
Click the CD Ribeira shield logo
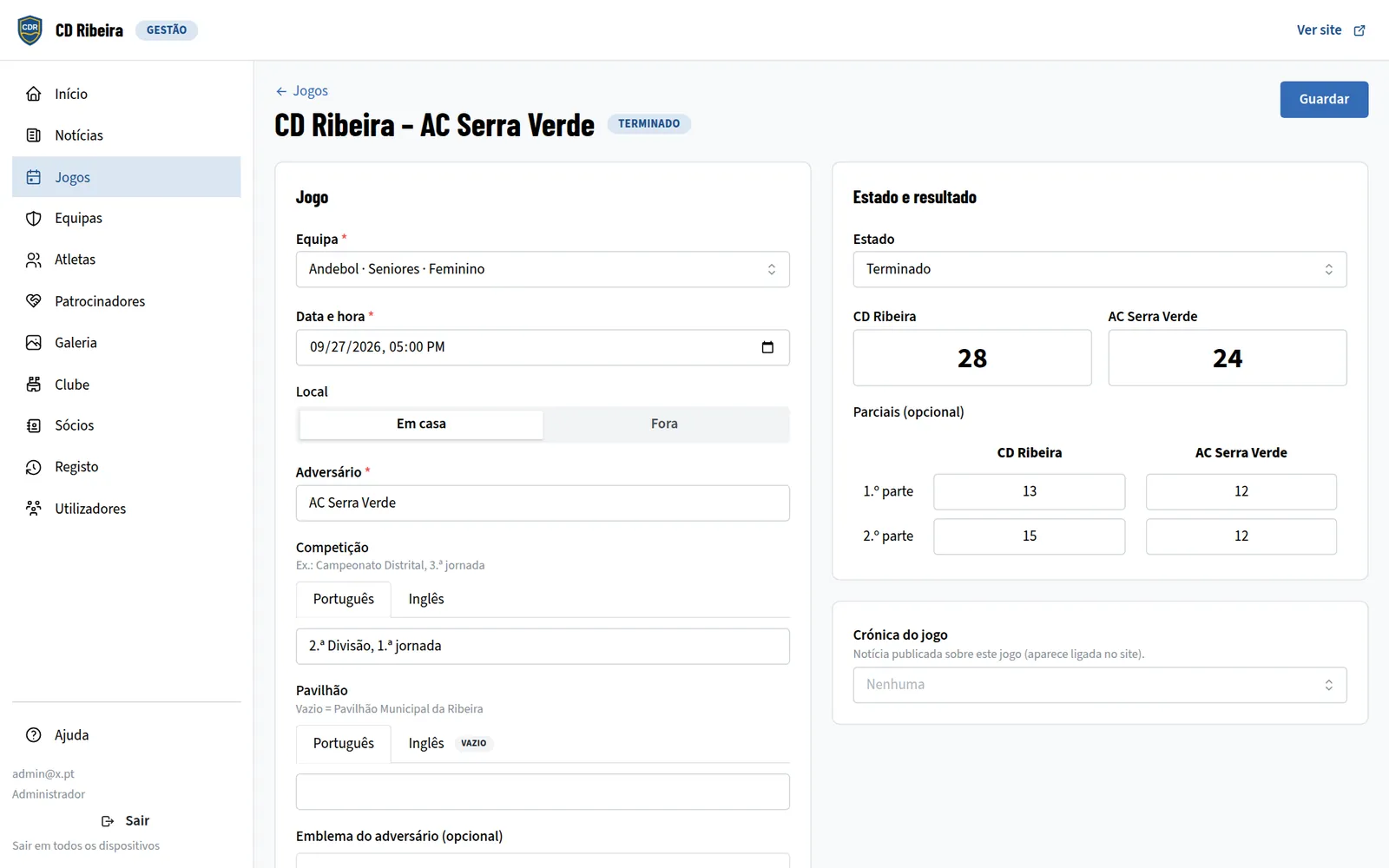(x=30, y=30)
